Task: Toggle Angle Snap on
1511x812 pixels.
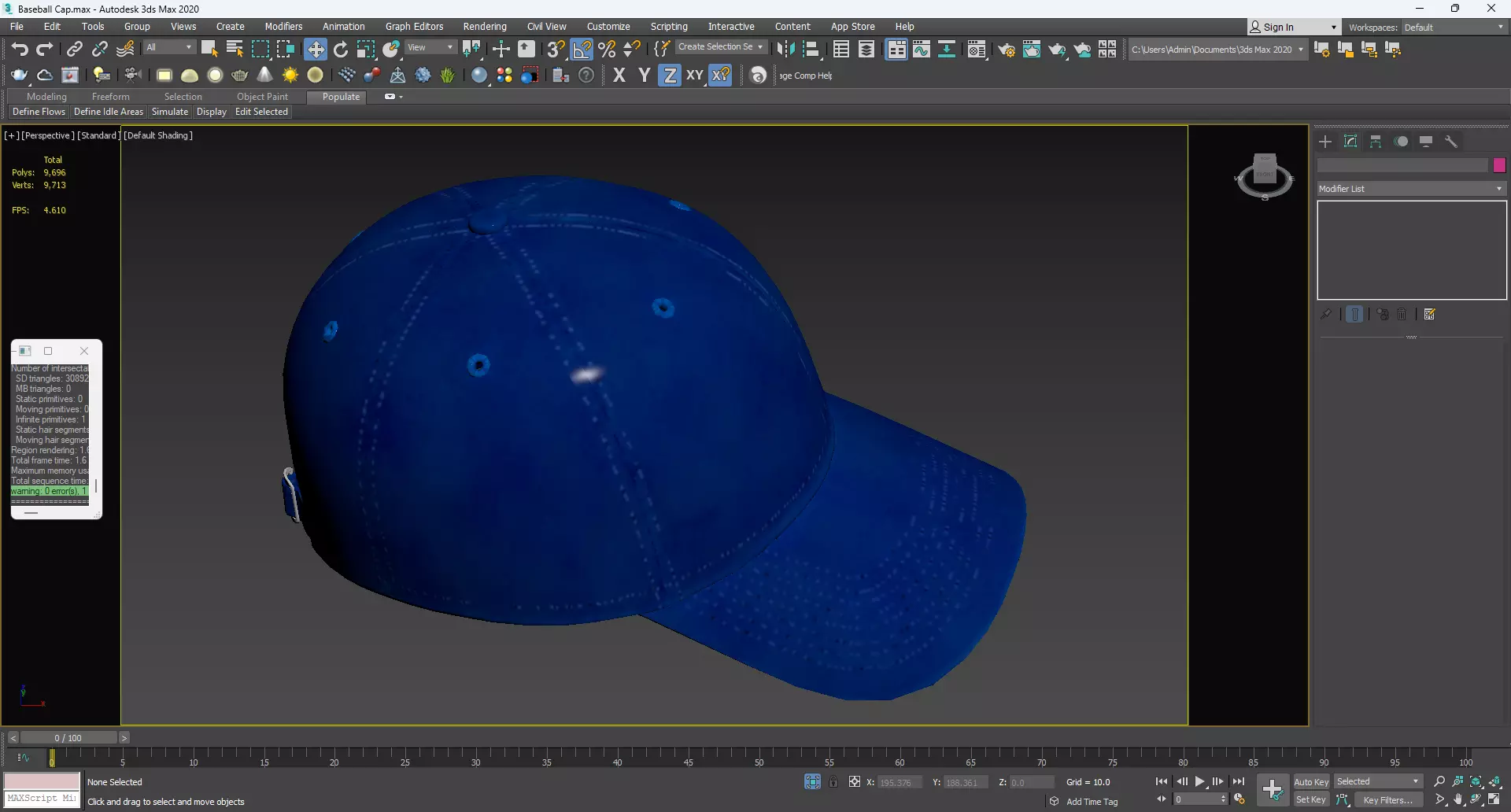Action: pyautogui.click(x=582, y=50)
